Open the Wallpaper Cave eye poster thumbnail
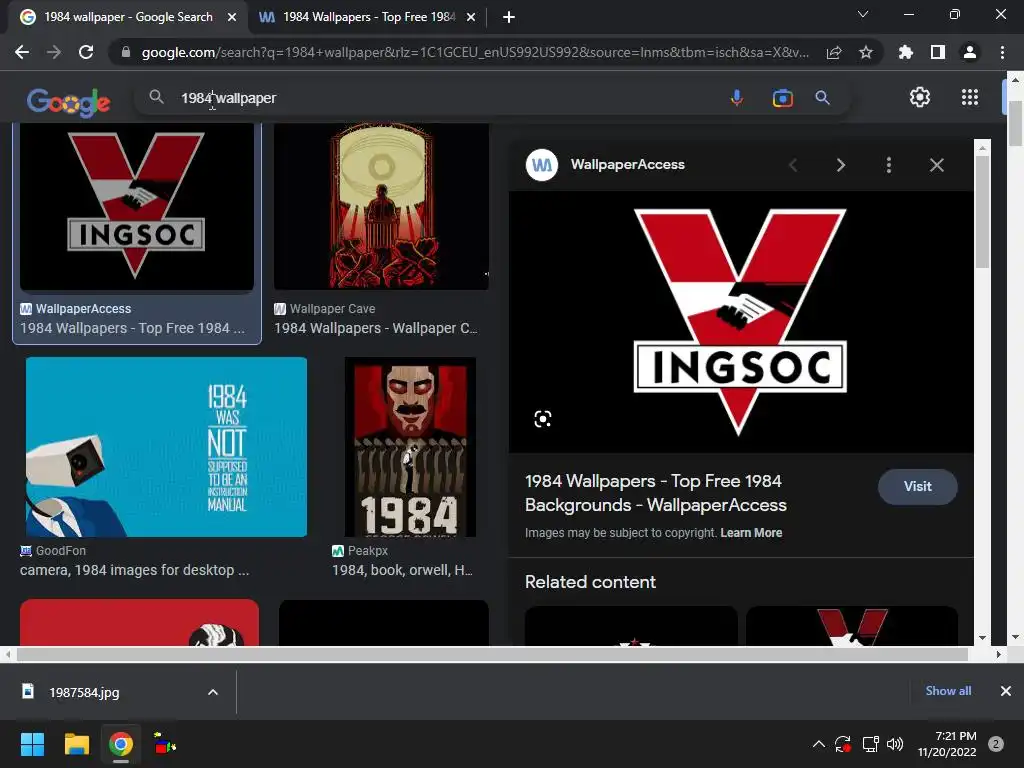 381,206
